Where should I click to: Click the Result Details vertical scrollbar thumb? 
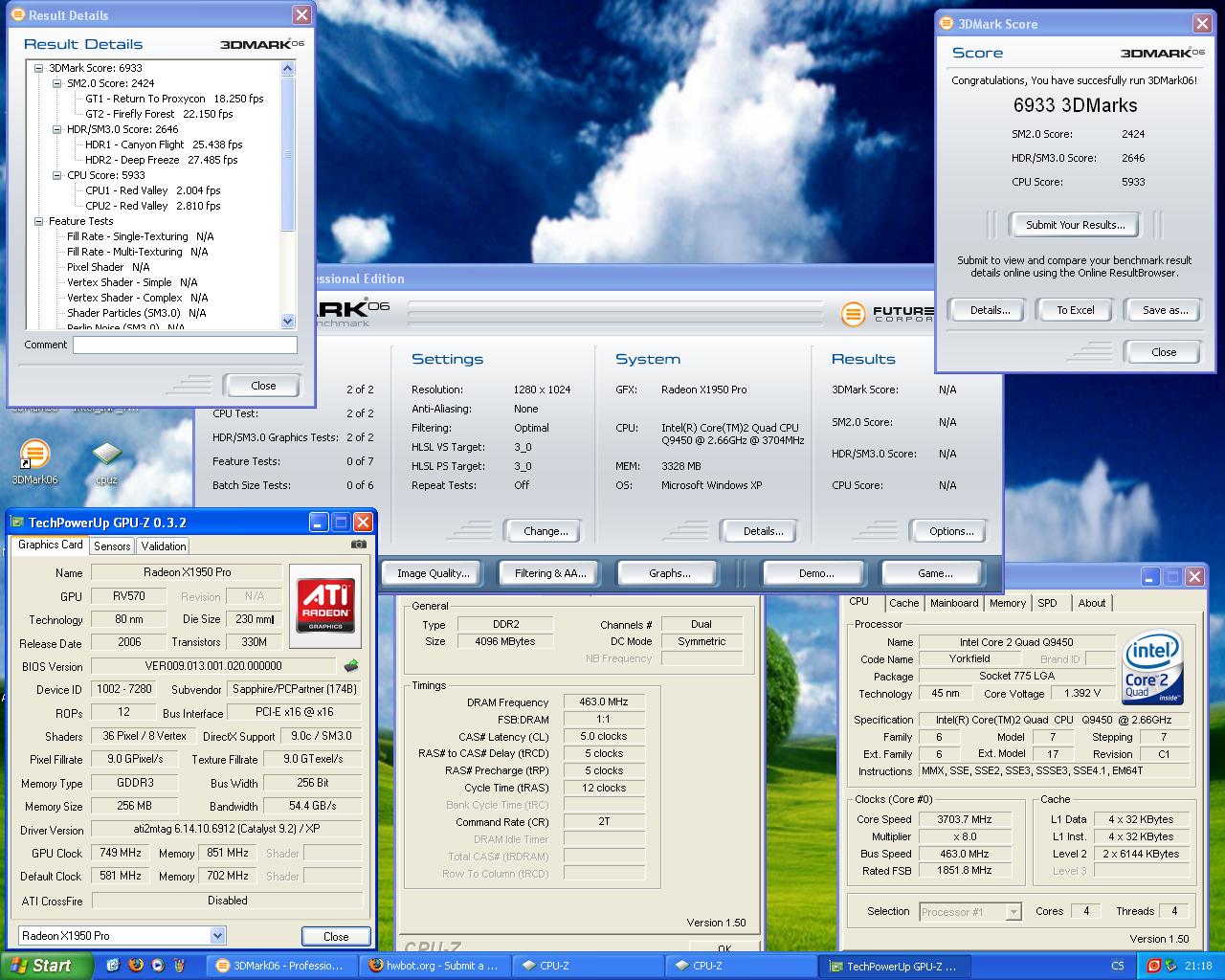point(288,153)
